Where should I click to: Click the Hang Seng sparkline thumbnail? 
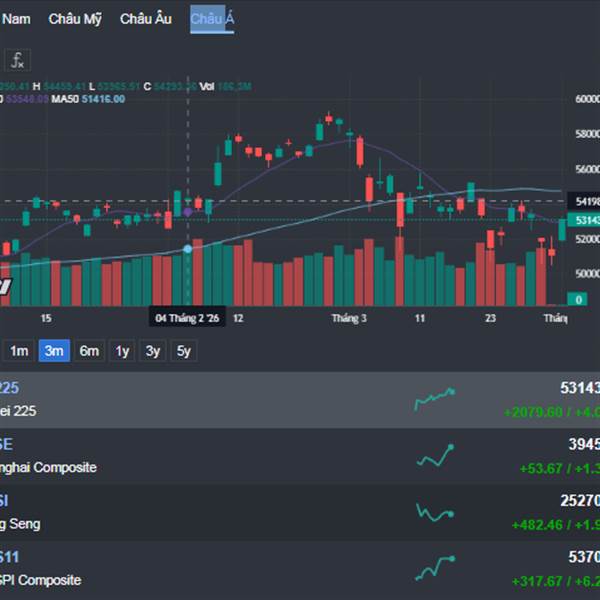tap(435, 513)
